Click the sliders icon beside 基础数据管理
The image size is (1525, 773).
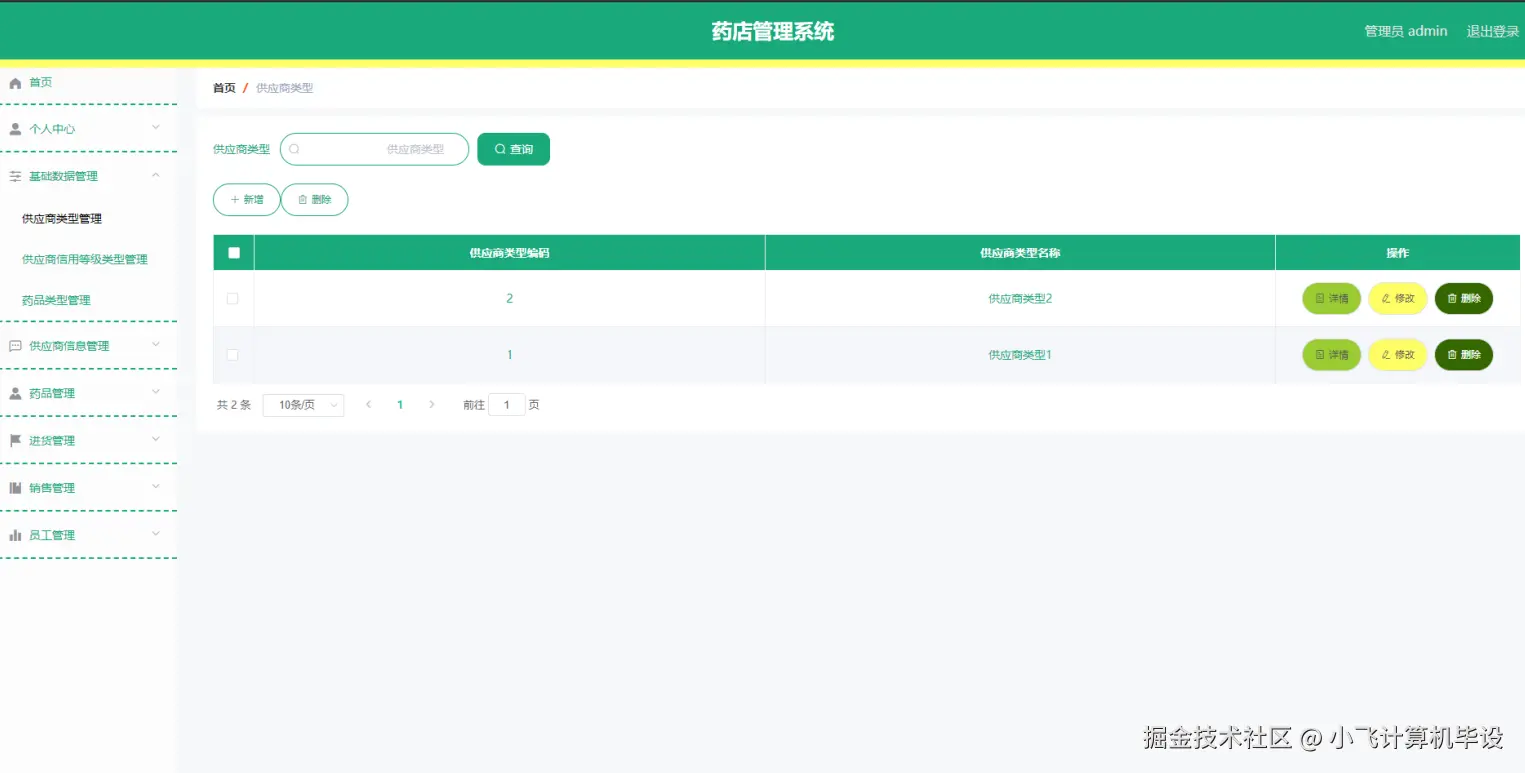click(15, 176)
